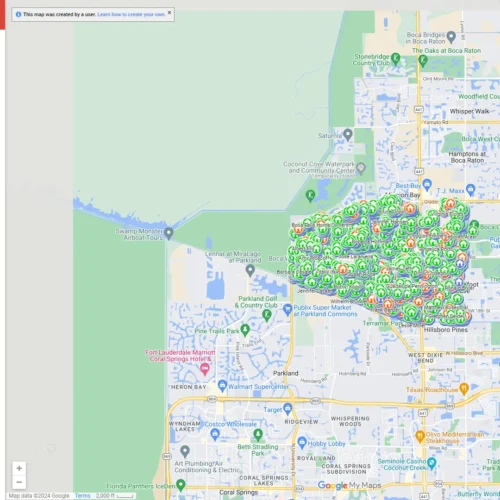The width and height of the screenshot is (500, 500).
Task: Click the Google My Maps logo
Action: click(349, 485)
